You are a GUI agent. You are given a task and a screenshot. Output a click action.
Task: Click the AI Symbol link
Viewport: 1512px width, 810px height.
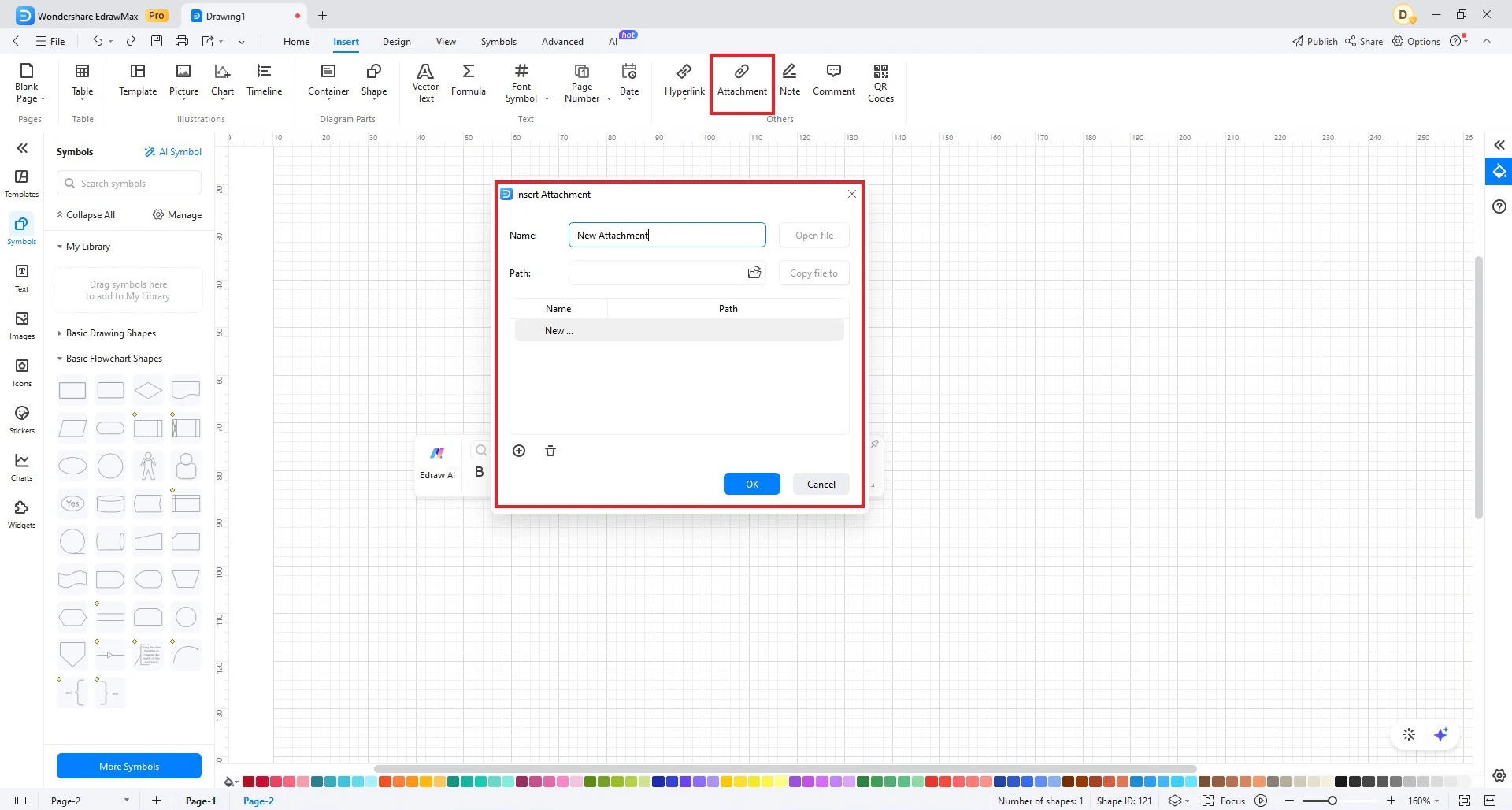pyautogui.click(x=172, y=152)
